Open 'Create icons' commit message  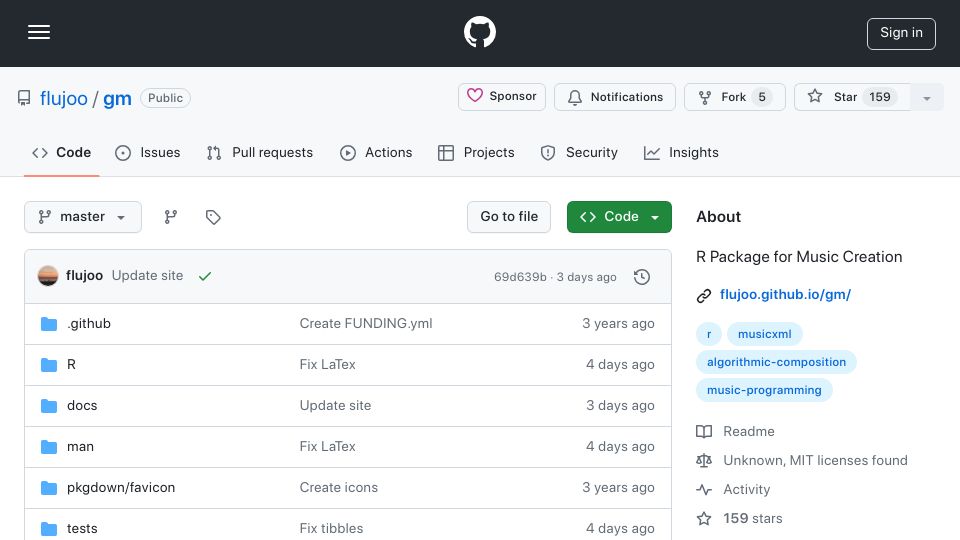(339, 487)
